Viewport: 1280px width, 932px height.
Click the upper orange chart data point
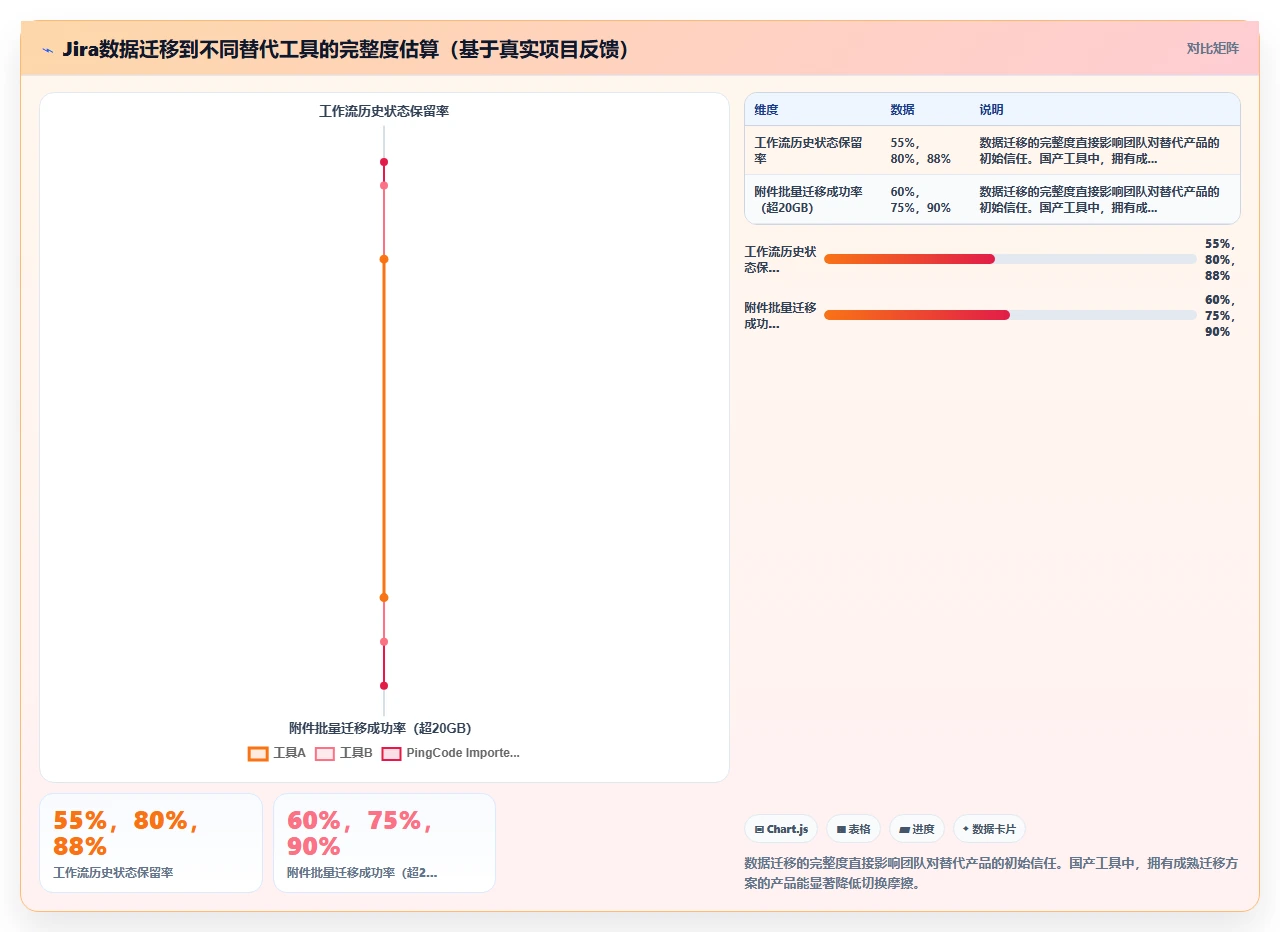[384, 259]
